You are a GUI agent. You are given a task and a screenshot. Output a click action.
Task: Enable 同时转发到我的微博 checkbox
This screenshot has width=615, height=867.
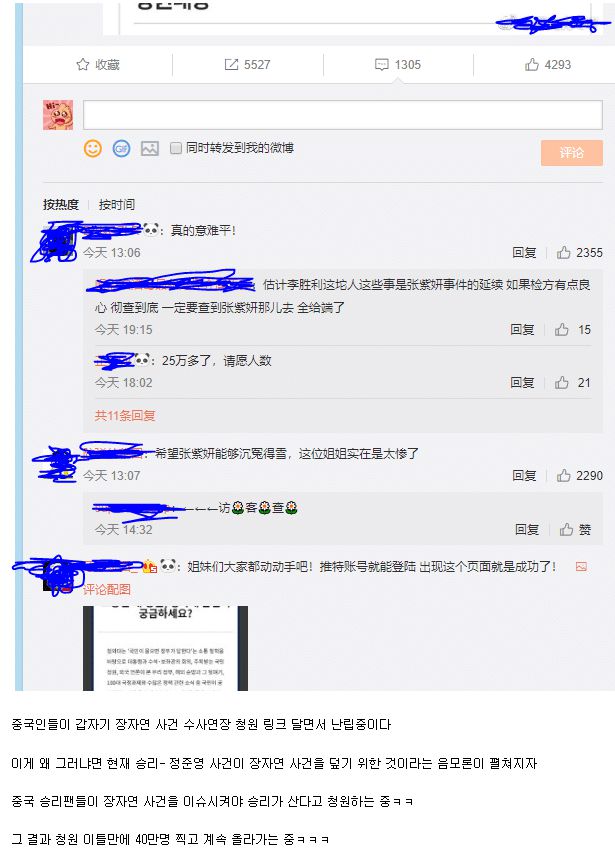pos(175,148)
